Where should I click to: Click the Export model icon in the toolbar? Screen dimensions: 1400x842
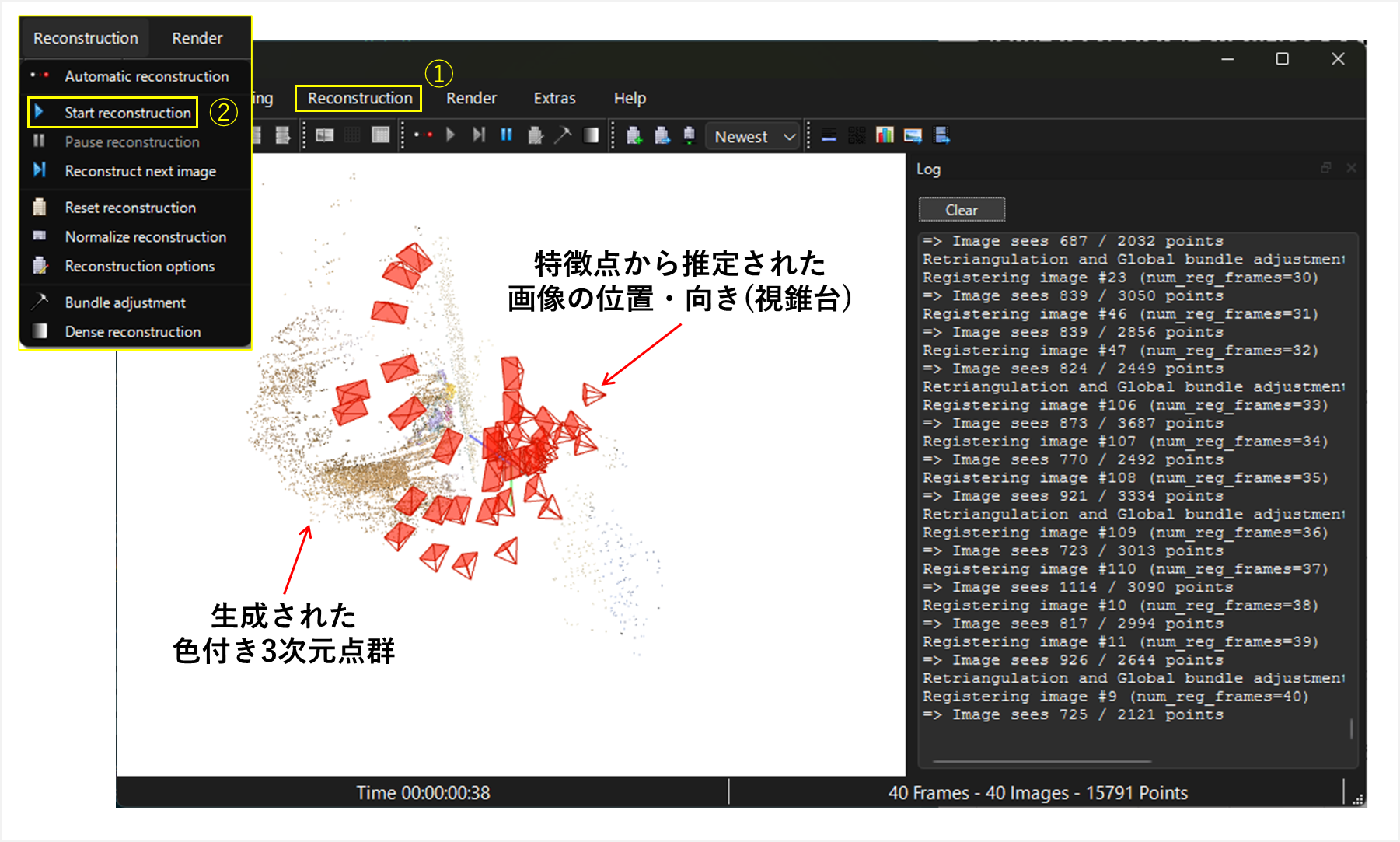point(662,136)
